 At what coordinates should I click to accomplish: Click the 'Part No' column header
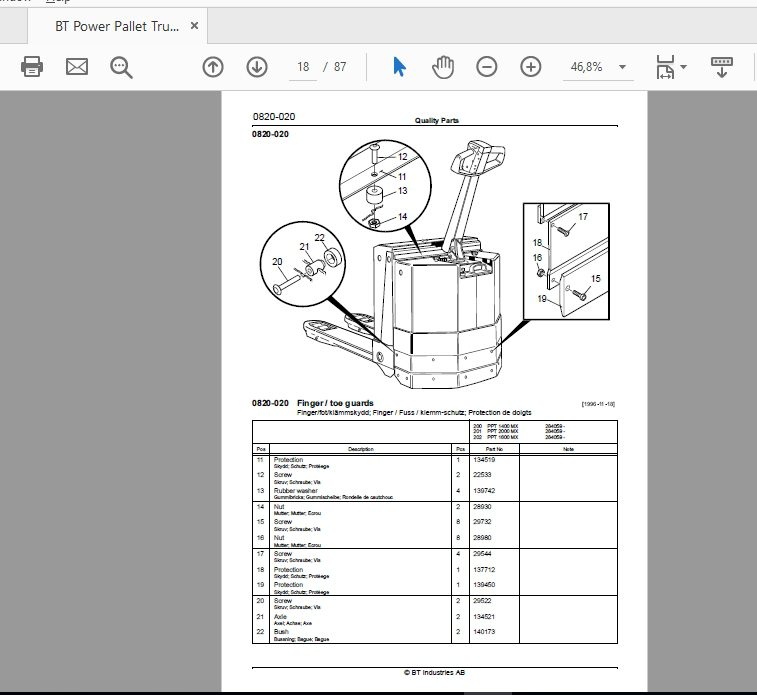tap(494, 449)
